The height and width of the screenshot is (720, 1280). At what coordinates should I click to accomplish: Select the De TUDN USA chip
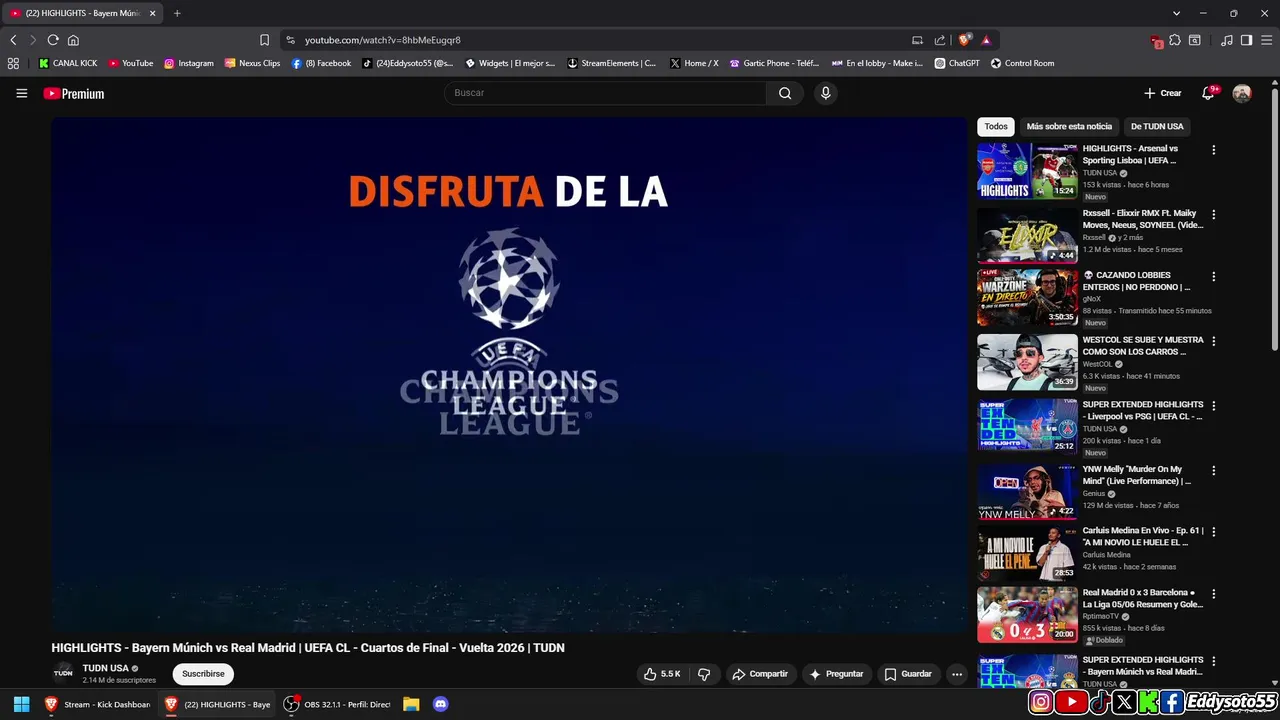pos(1157,127)
